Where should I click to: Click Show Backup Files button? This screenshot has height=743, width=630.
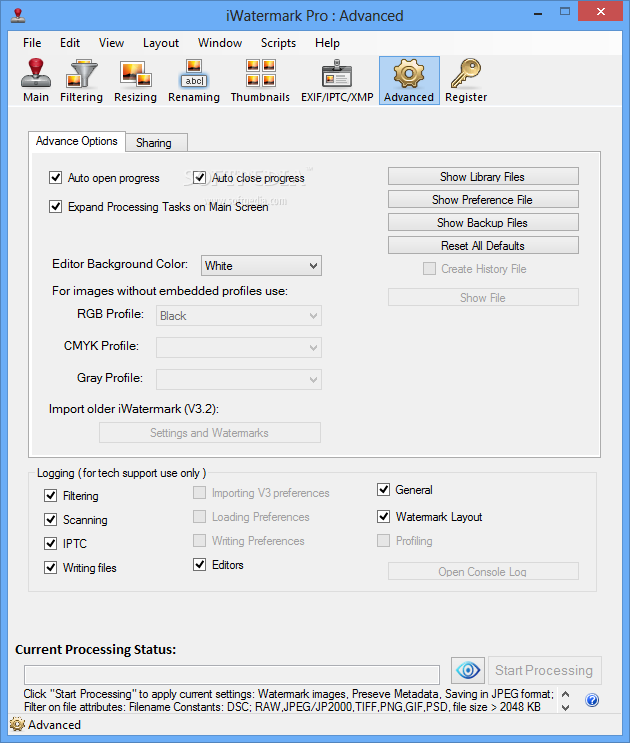(x=483, y=222)
